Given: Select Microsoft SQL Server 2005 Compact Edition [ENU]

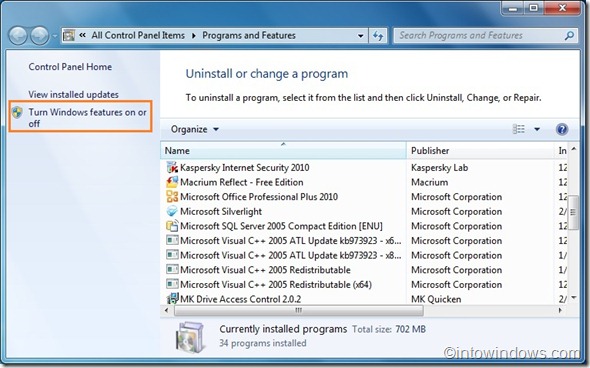Looking at the screenshot, I should 281,226.
